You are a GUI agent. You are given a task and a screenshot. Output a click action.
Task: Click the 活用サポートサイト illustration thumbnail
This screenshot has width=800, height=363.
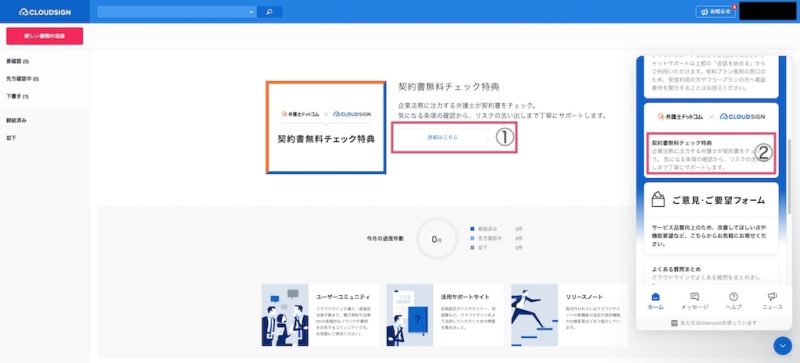click(410, 315)
